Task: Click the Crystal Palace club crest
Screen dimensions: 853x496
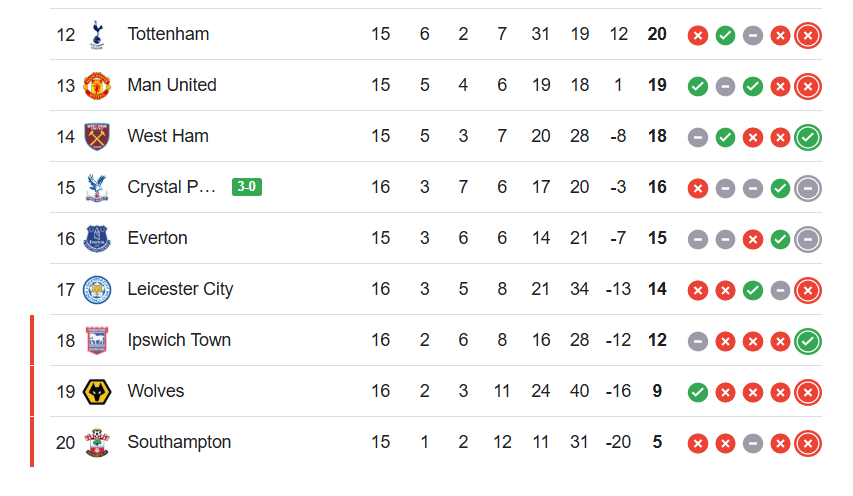Action: coord(97,187)
